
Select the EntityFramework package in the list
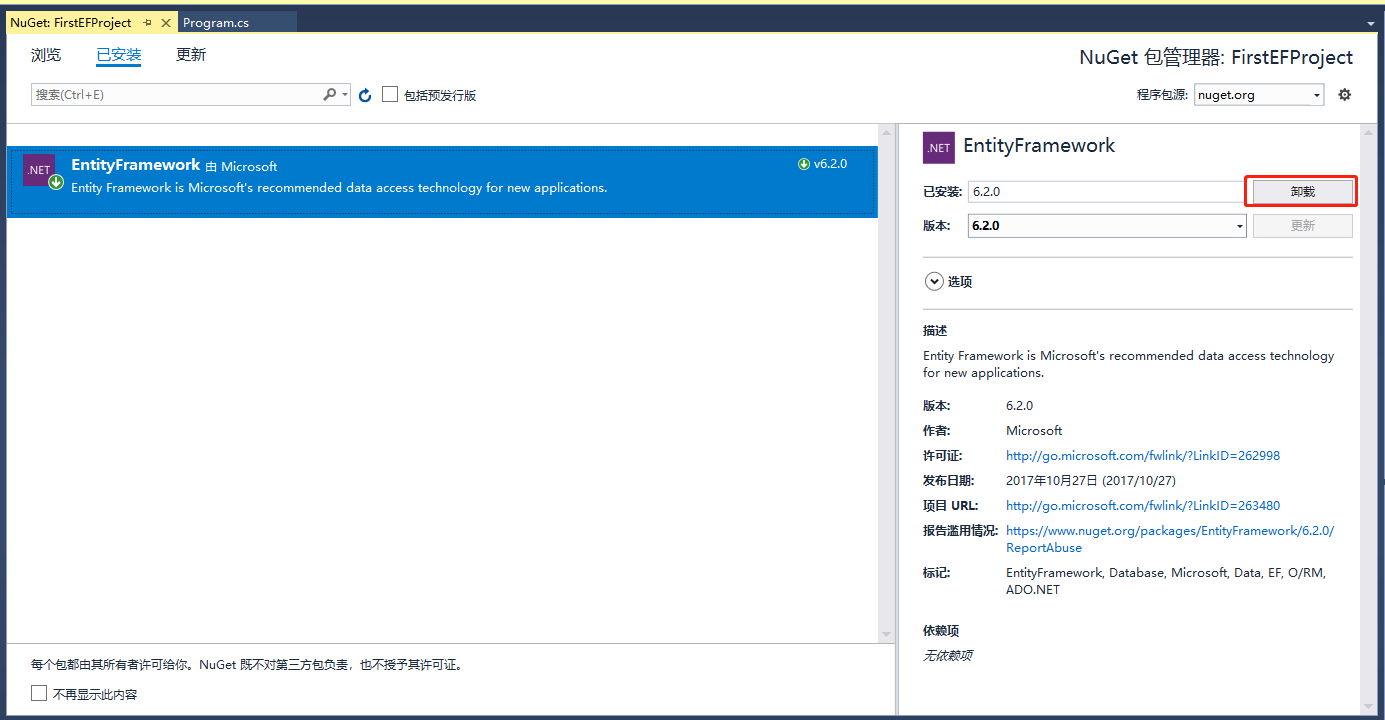442,181
